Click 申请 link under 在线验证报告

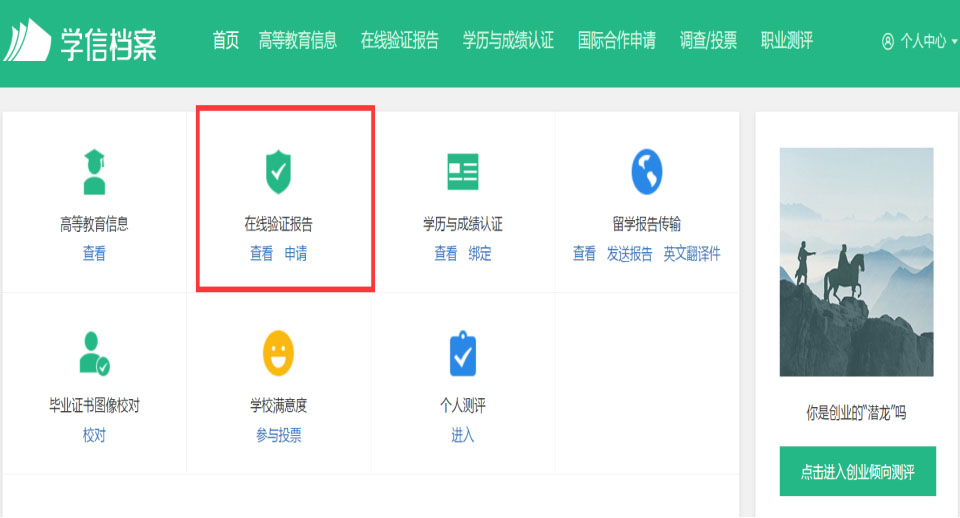[296, 254]
